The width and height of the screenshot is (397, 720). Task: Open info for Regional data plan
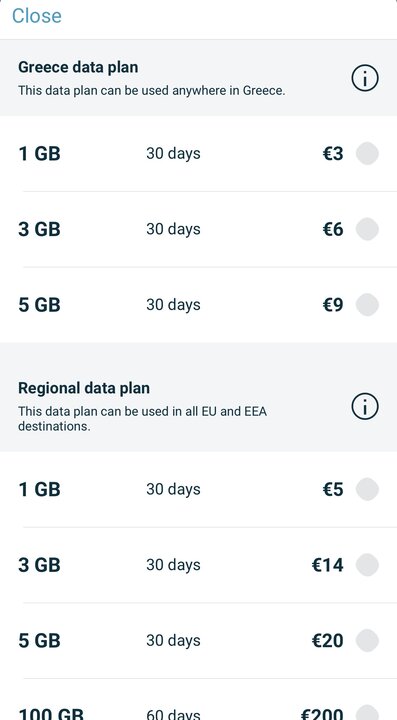click(x=365, y=407)
